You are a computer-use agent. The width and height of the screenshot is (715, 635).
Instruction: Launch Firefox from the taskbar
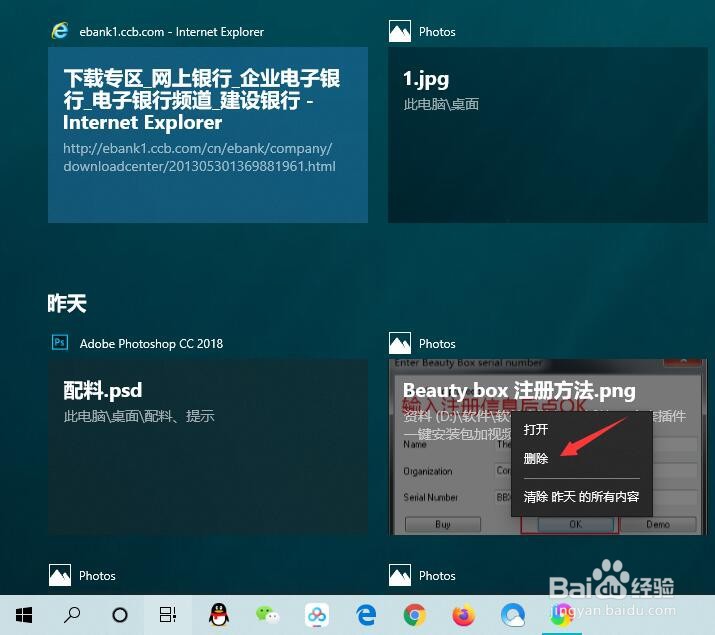pos(463,615)
